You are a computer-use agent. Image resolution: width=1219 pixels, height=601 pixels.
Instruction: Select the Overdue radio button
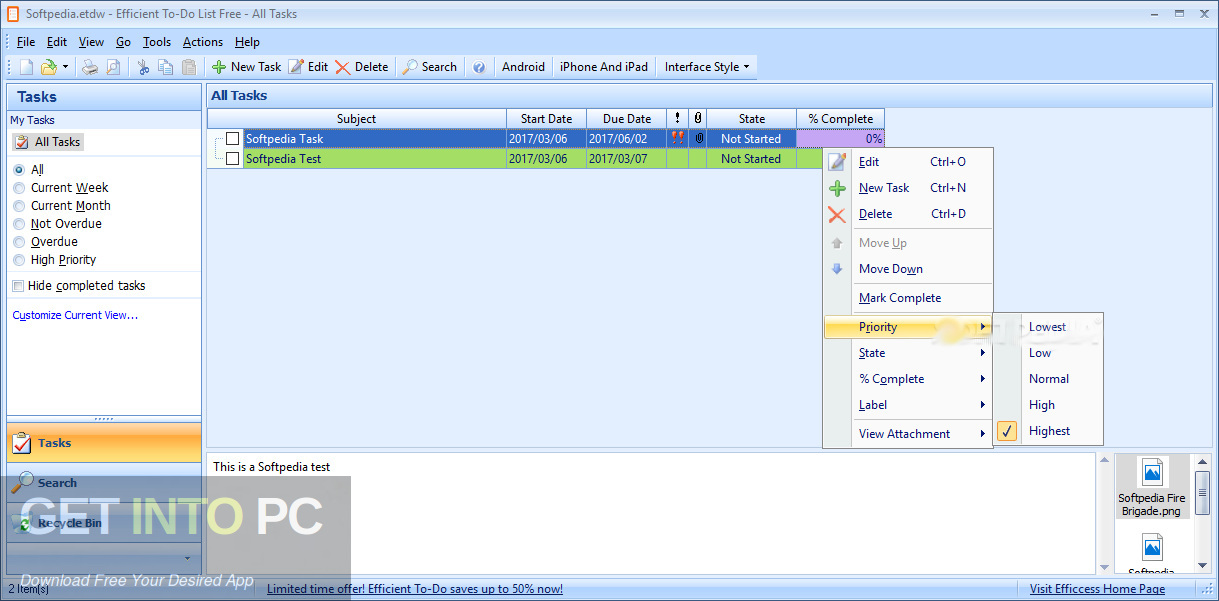pos(19,242)
